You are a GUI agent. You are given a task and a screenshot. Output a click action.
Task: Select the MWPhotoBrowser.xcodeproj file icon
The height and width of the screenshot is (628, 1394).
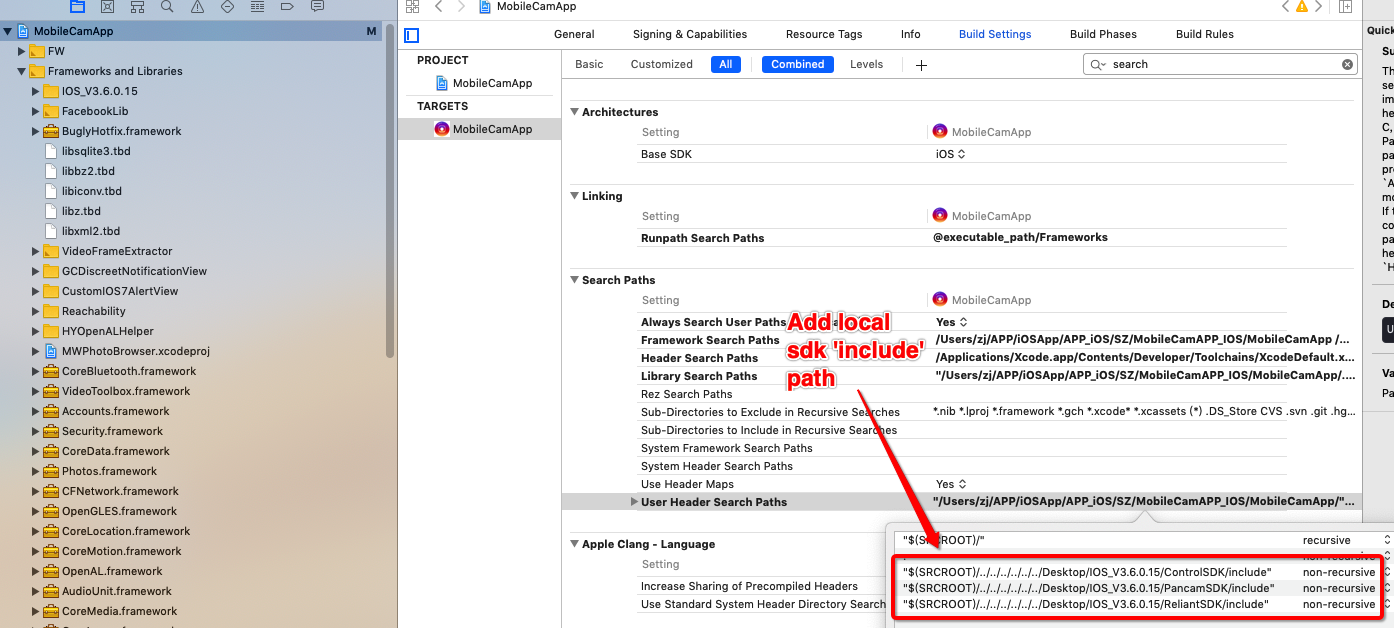[51, 351]
